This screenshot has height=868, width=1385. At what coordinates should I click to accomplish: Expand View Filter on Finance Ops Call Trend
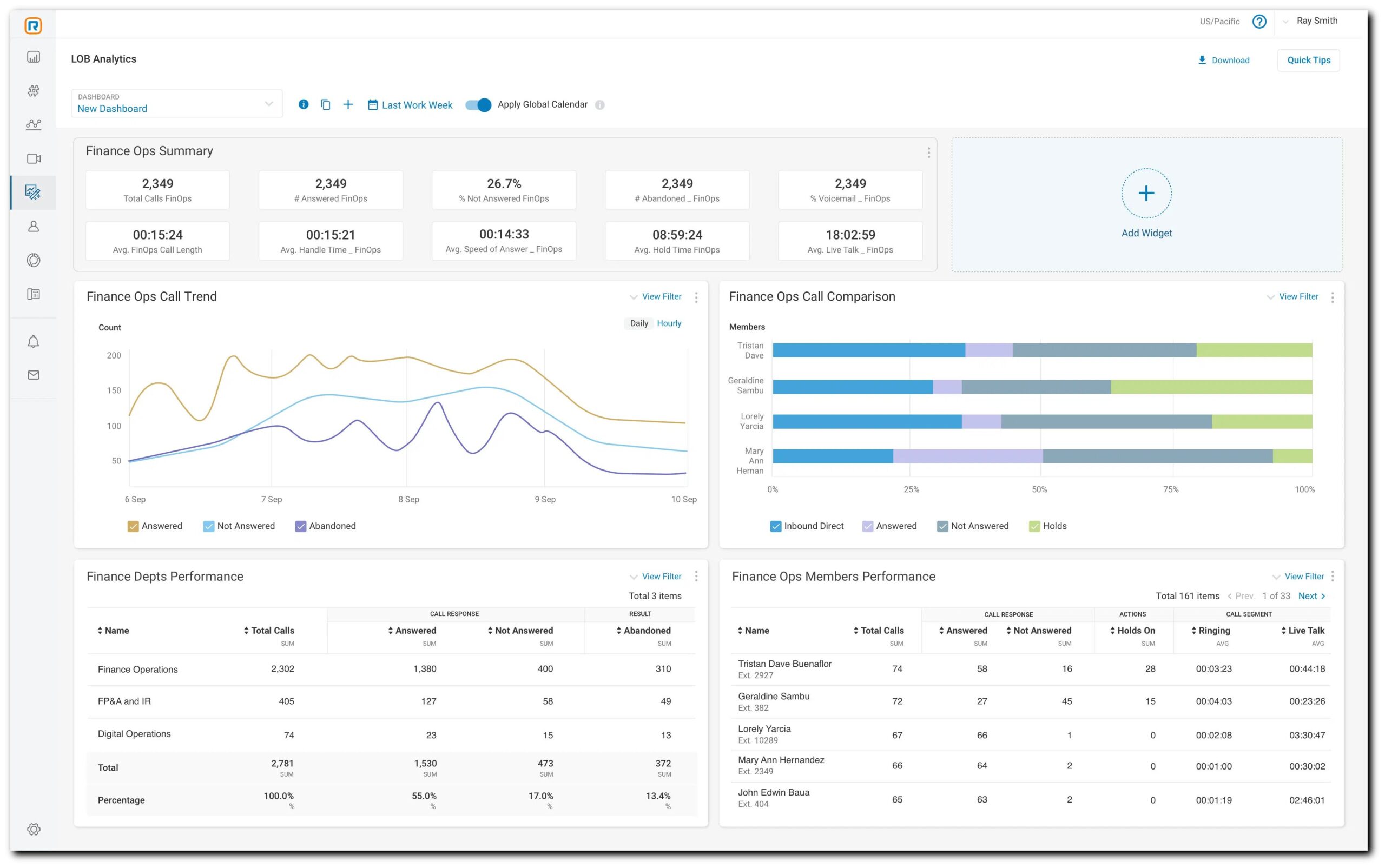coord(661,297)
